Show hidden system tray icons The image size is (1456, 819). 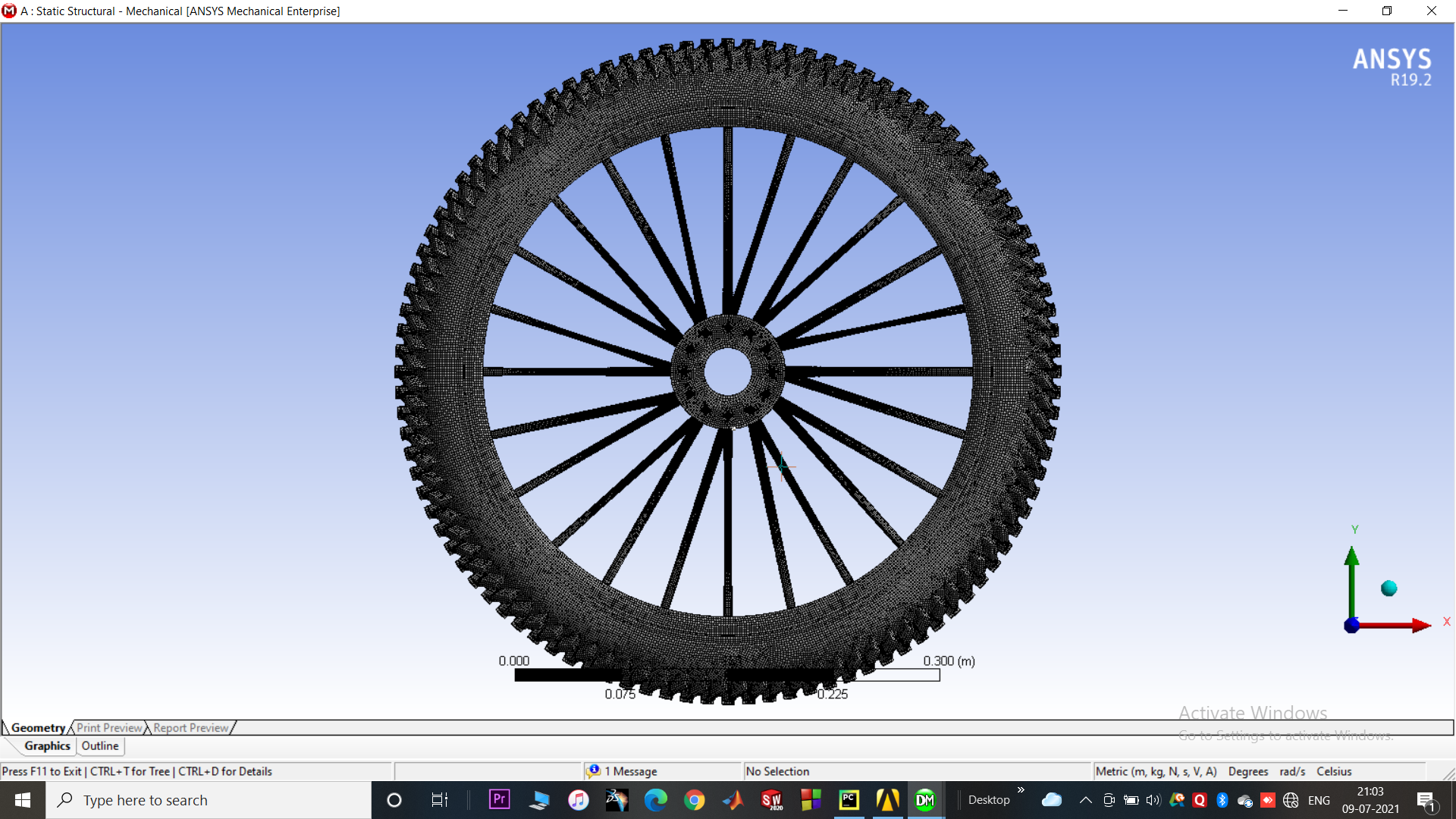click(1086, 800)
